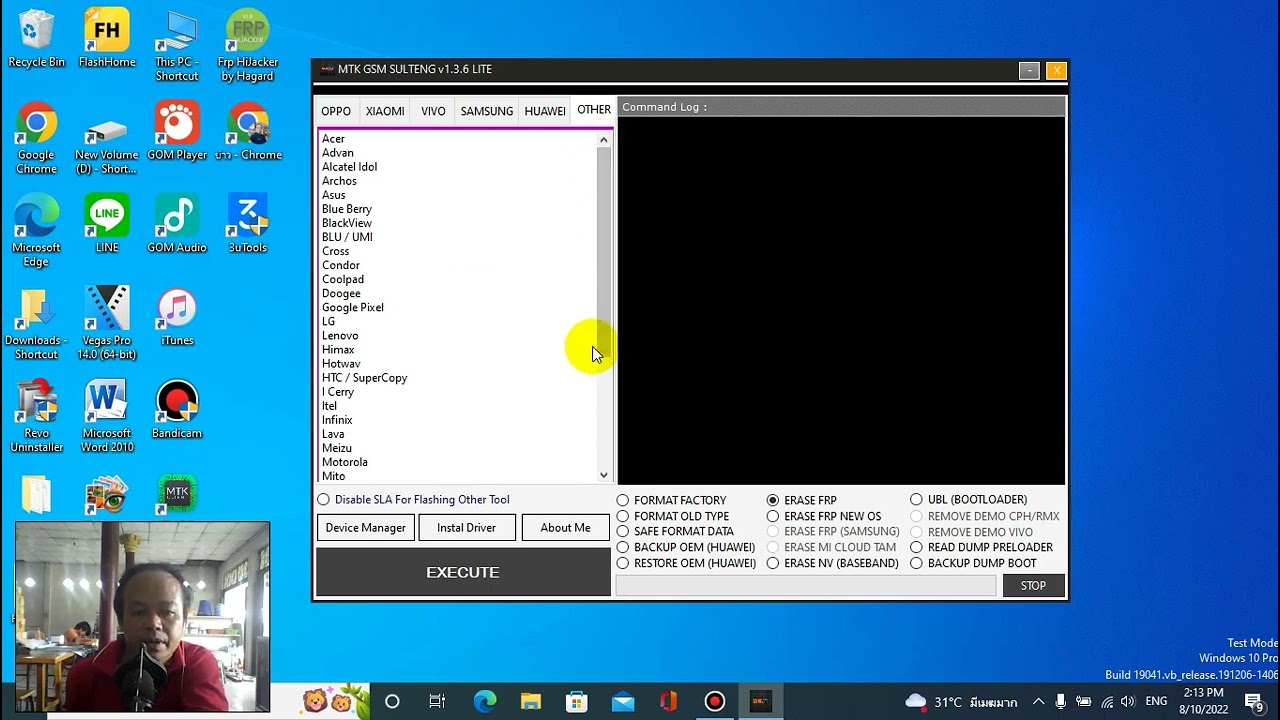Launch Vegas Pro 14.0 desktop icon
Image resolution: width=1280 pixels, height=720 pixels.
point(107,325)
